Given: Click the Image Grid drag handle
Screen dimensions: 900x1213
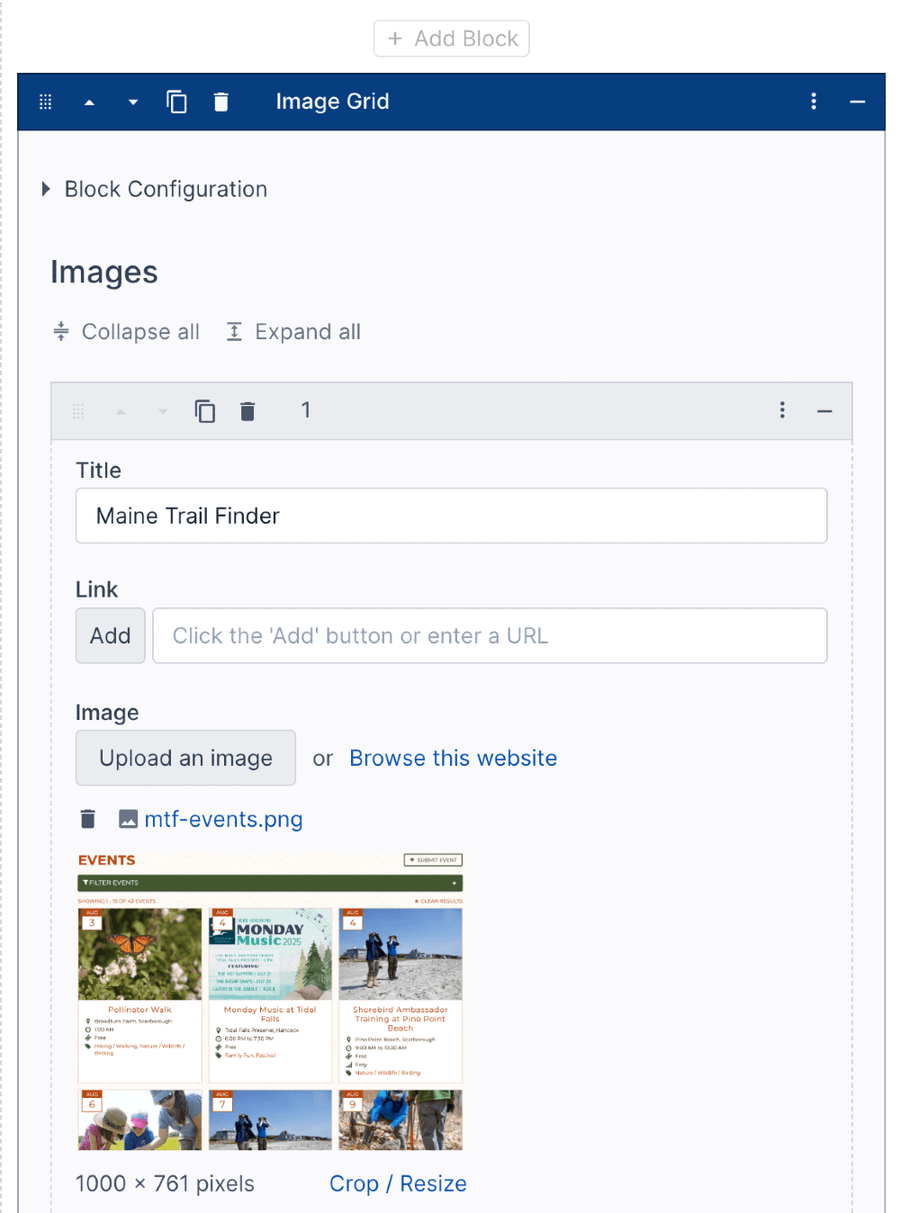Looking at the screenshot, I should point(45,101).
